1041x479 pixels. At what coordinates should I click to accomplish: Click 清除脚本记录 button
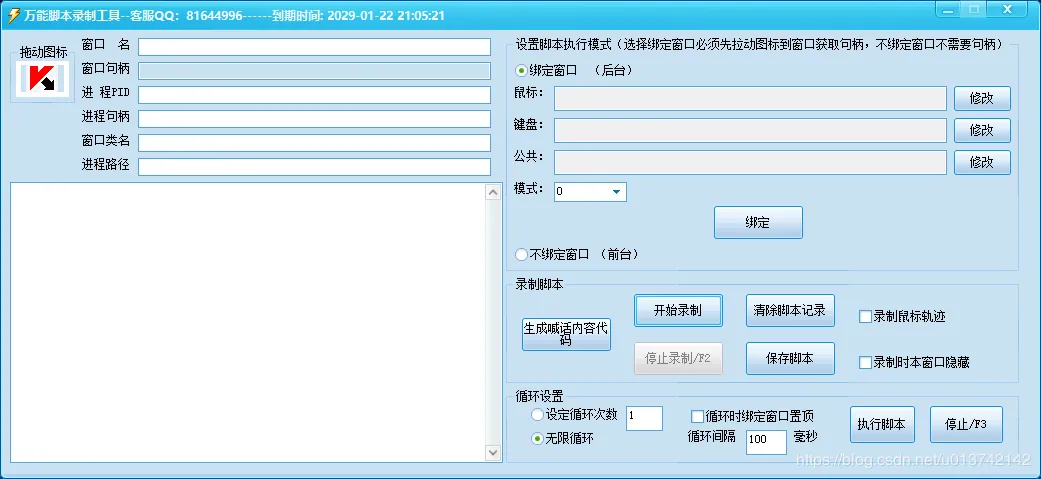point(790,310)
